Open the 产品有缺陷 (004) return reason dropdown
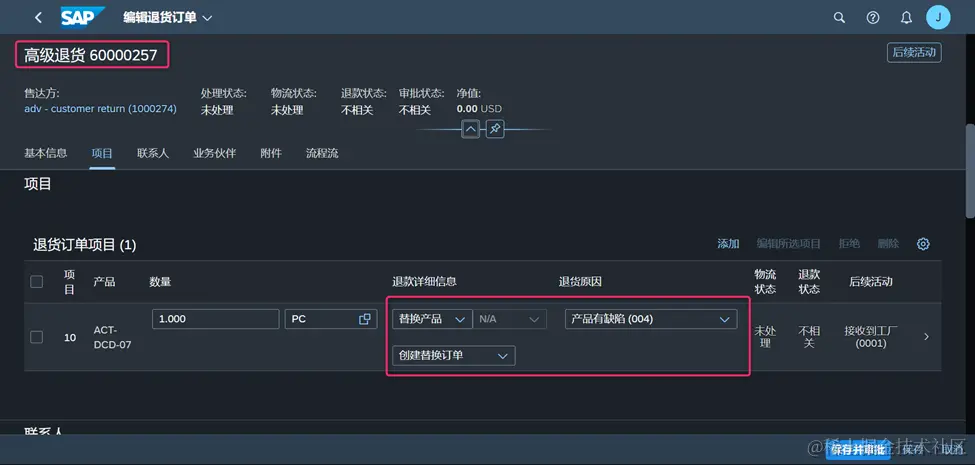The width and height of the screenshot is (975, 465). 651,319
